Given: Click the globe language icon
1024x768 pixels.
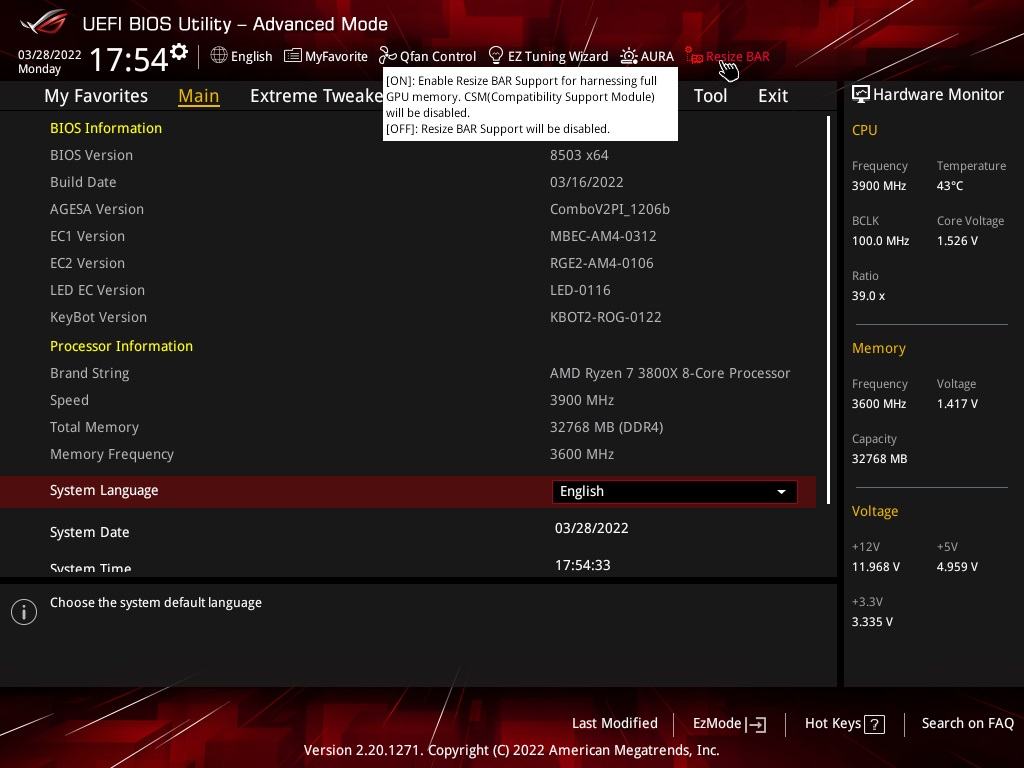Looking at the screenshot, I should coord(219,56).
